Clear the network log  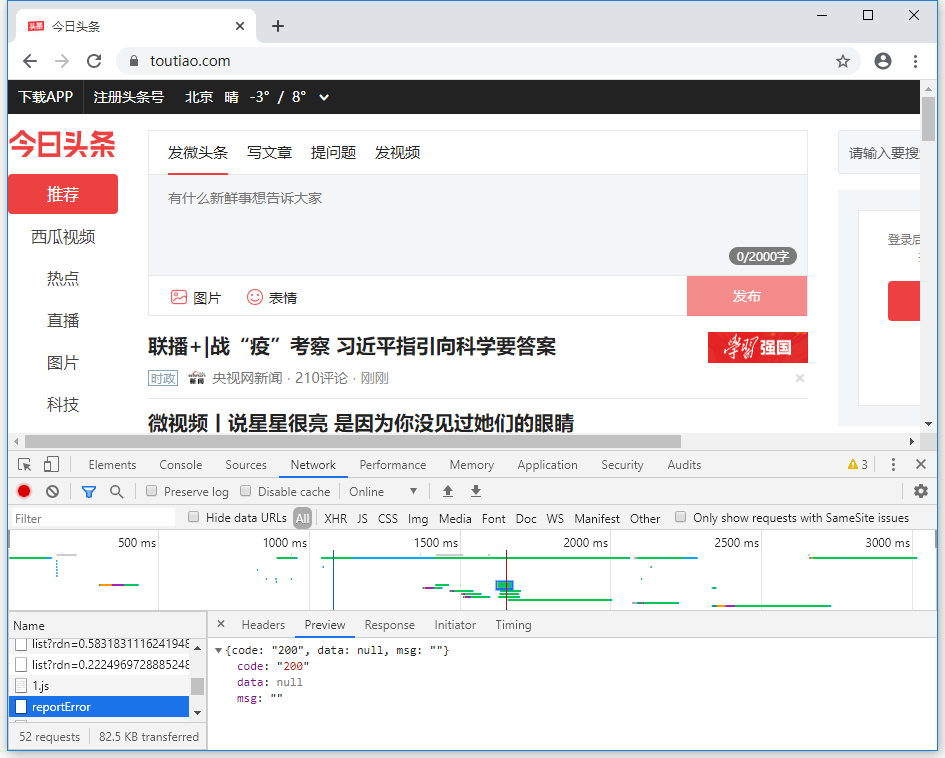[x=52, y=491]
